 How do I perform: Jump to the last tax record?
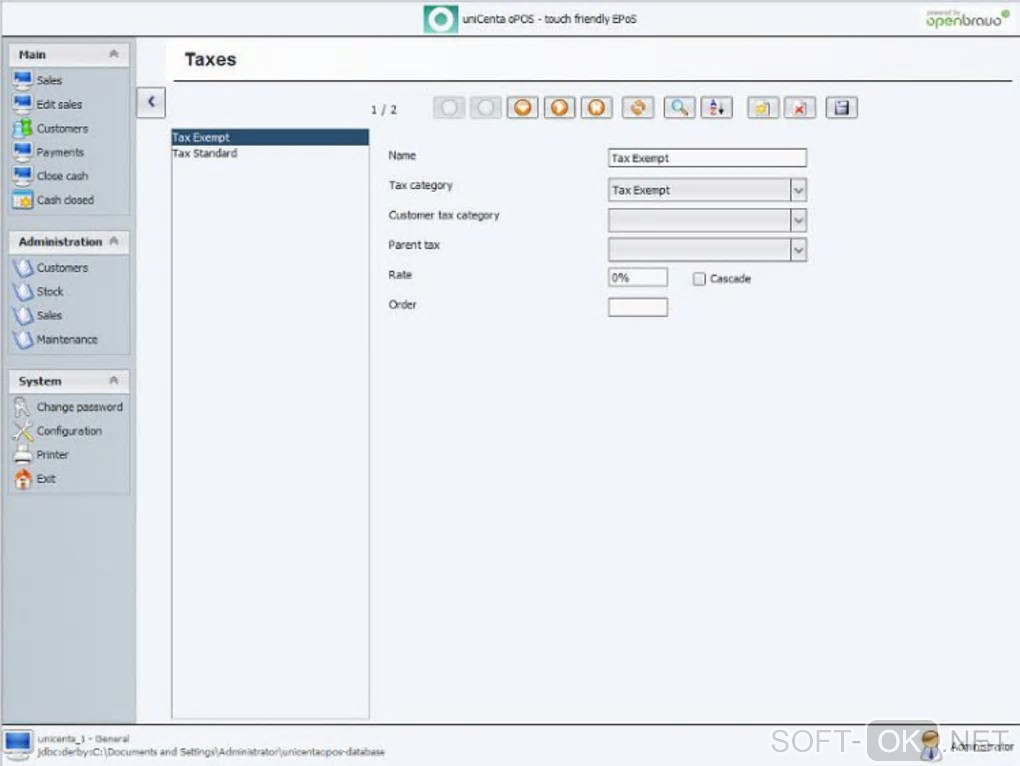click(597, 107)
